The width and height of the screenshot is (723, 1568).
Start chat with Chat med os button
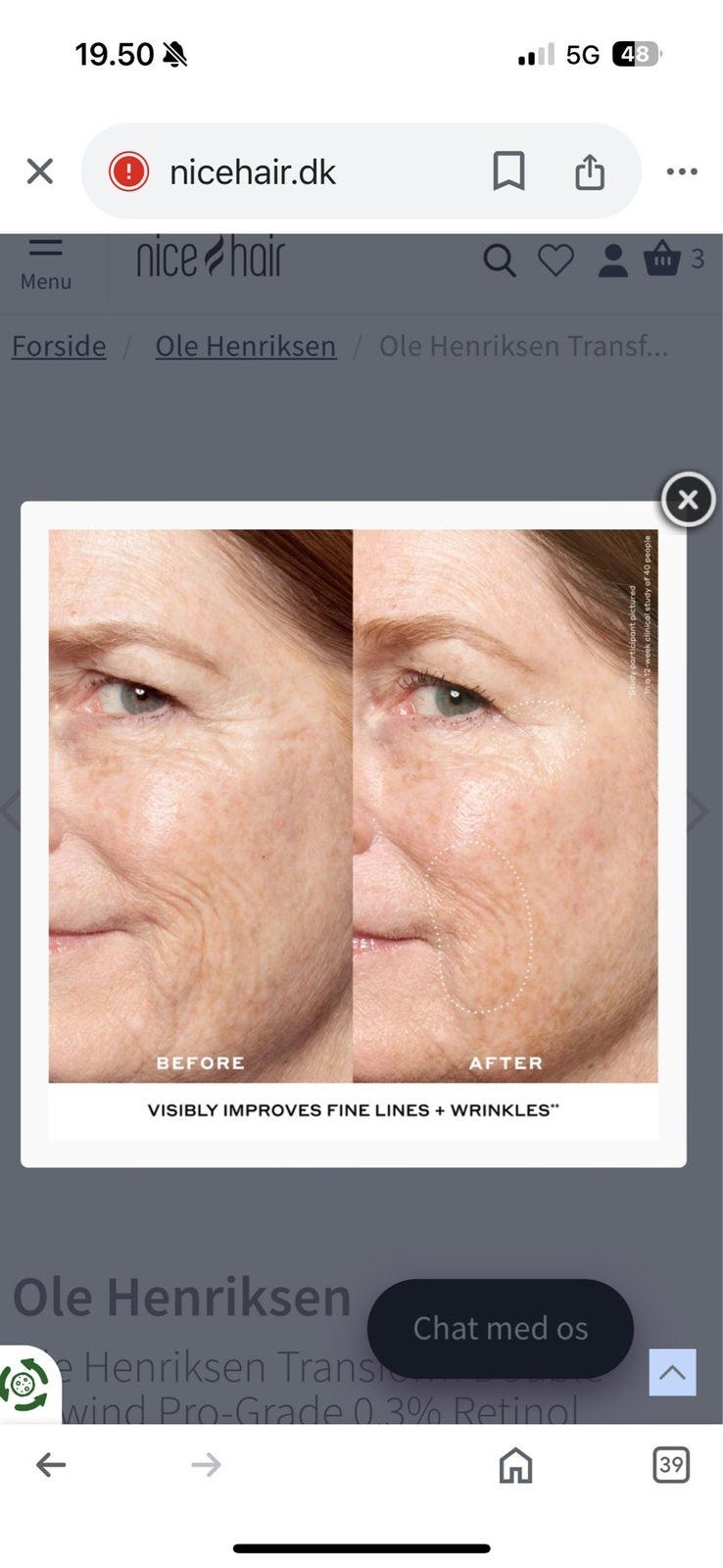tap(501, 1328)
